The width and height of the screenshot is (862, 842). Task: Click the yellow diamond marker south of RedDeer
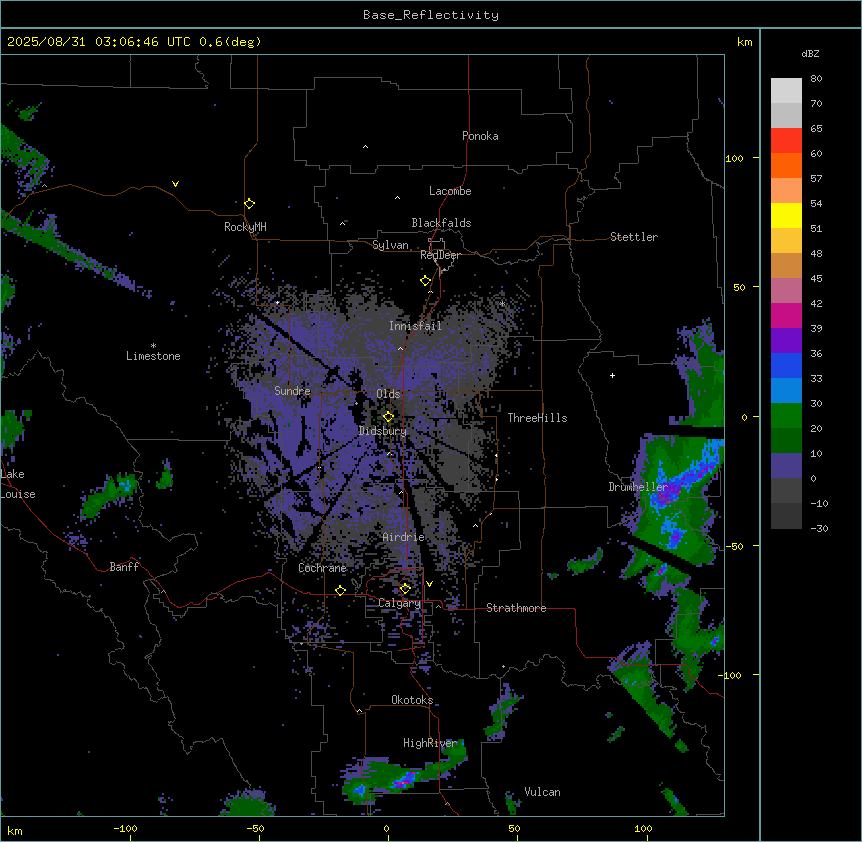425,281
